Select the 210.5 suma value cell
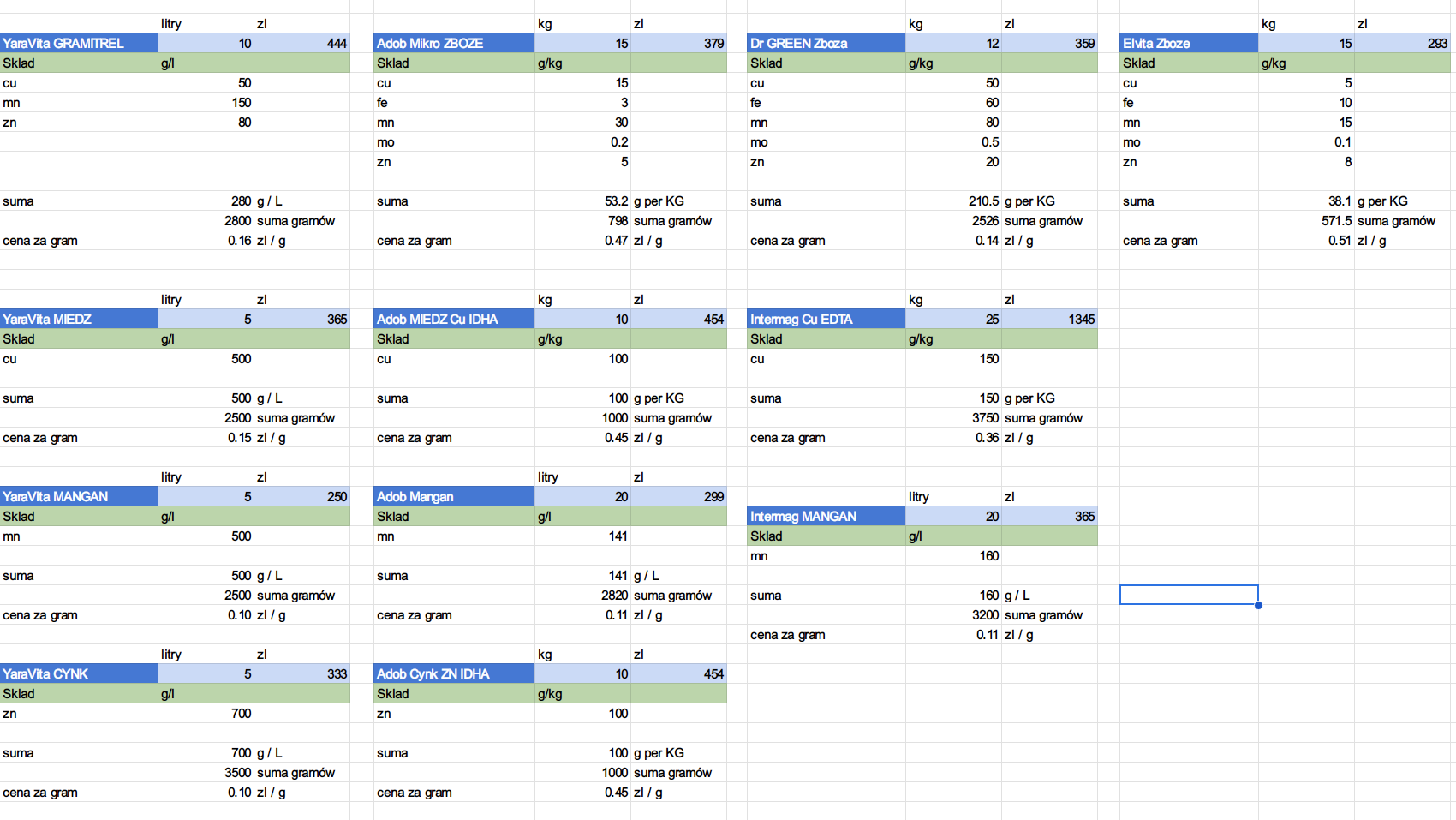Screen dimensions: 1456x820 tap(953, 201)
